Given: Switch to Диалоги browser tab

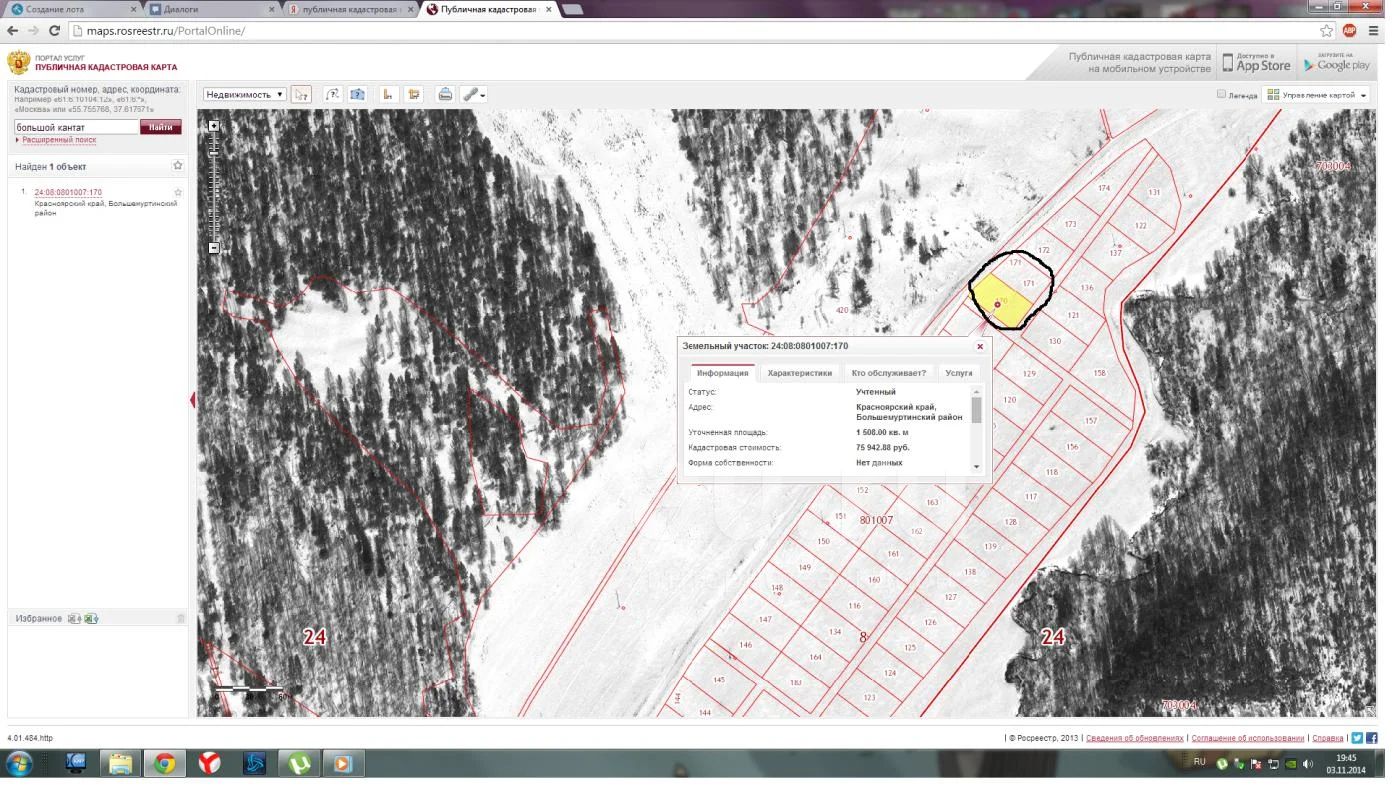Looking at the screenshot, I should 211,9.
